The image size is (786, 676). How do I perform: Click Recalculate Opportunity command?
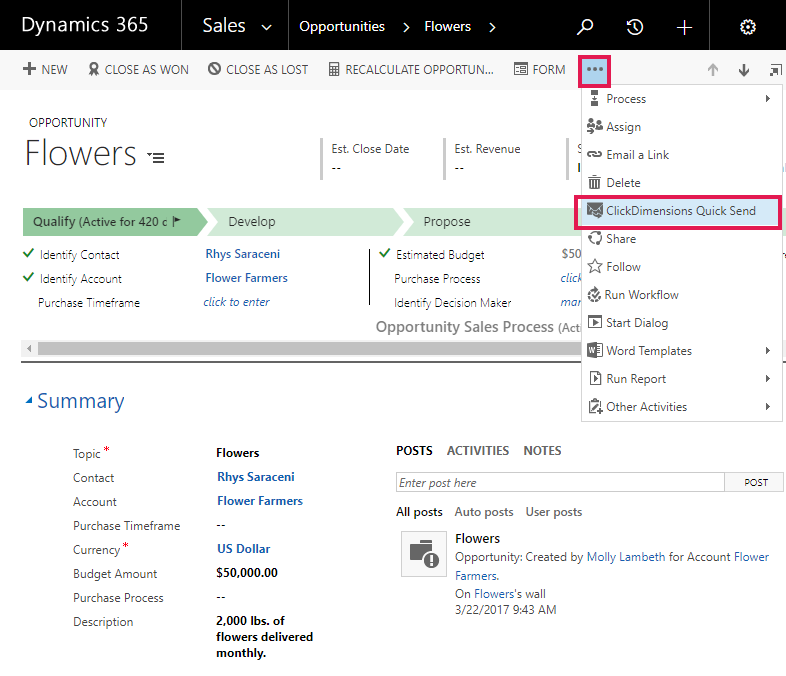pos(411,69)
